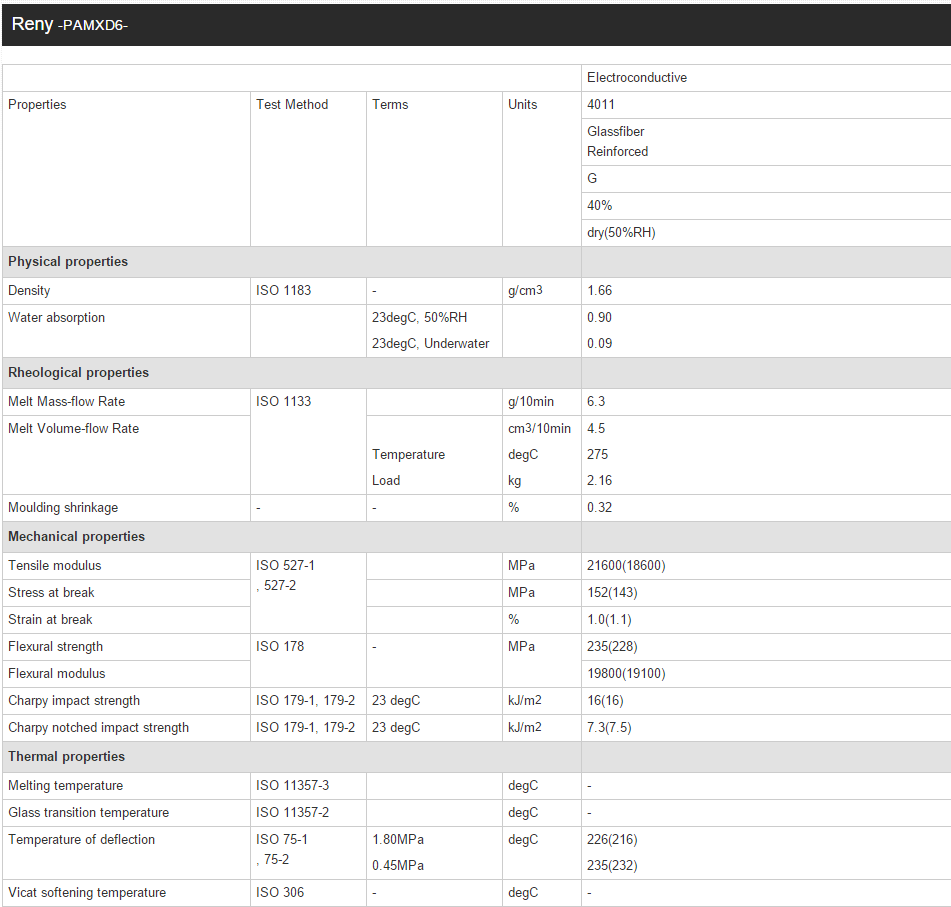Select the 'Strain at break' label

(50, 619)
